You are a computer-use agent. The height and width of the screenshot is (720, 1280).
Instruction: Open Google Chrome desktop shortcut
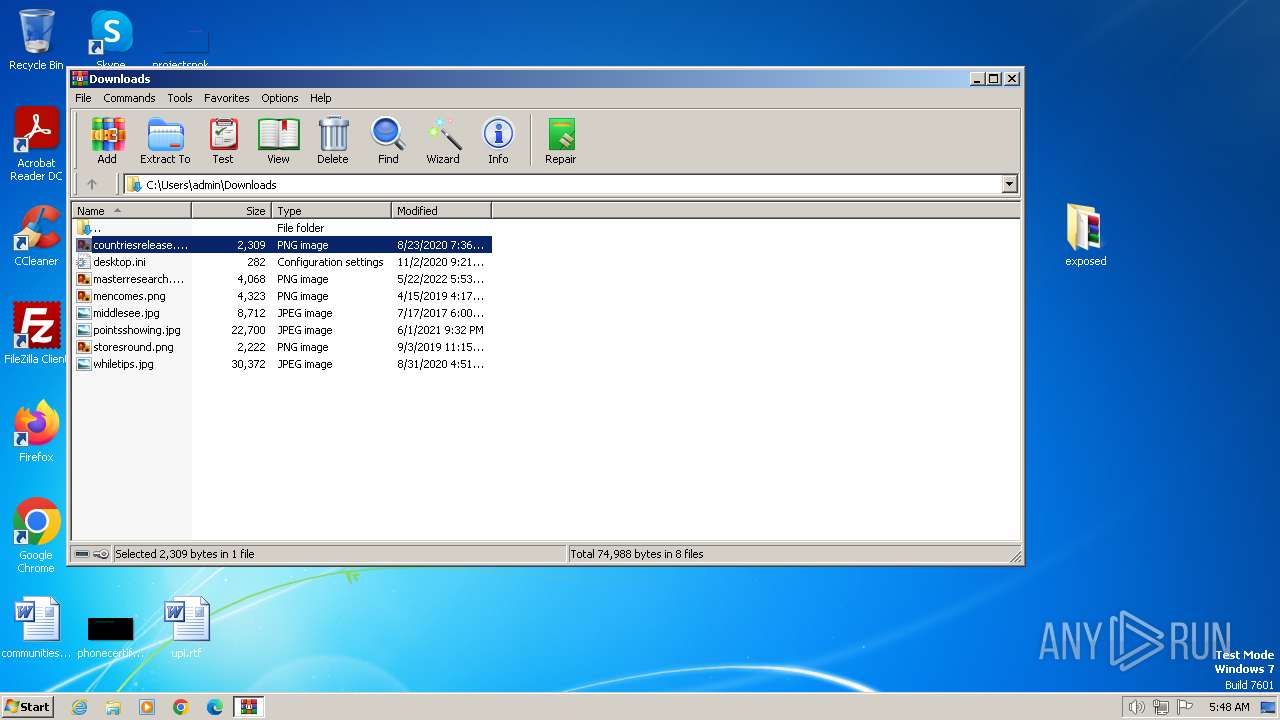tap(36, 535)
